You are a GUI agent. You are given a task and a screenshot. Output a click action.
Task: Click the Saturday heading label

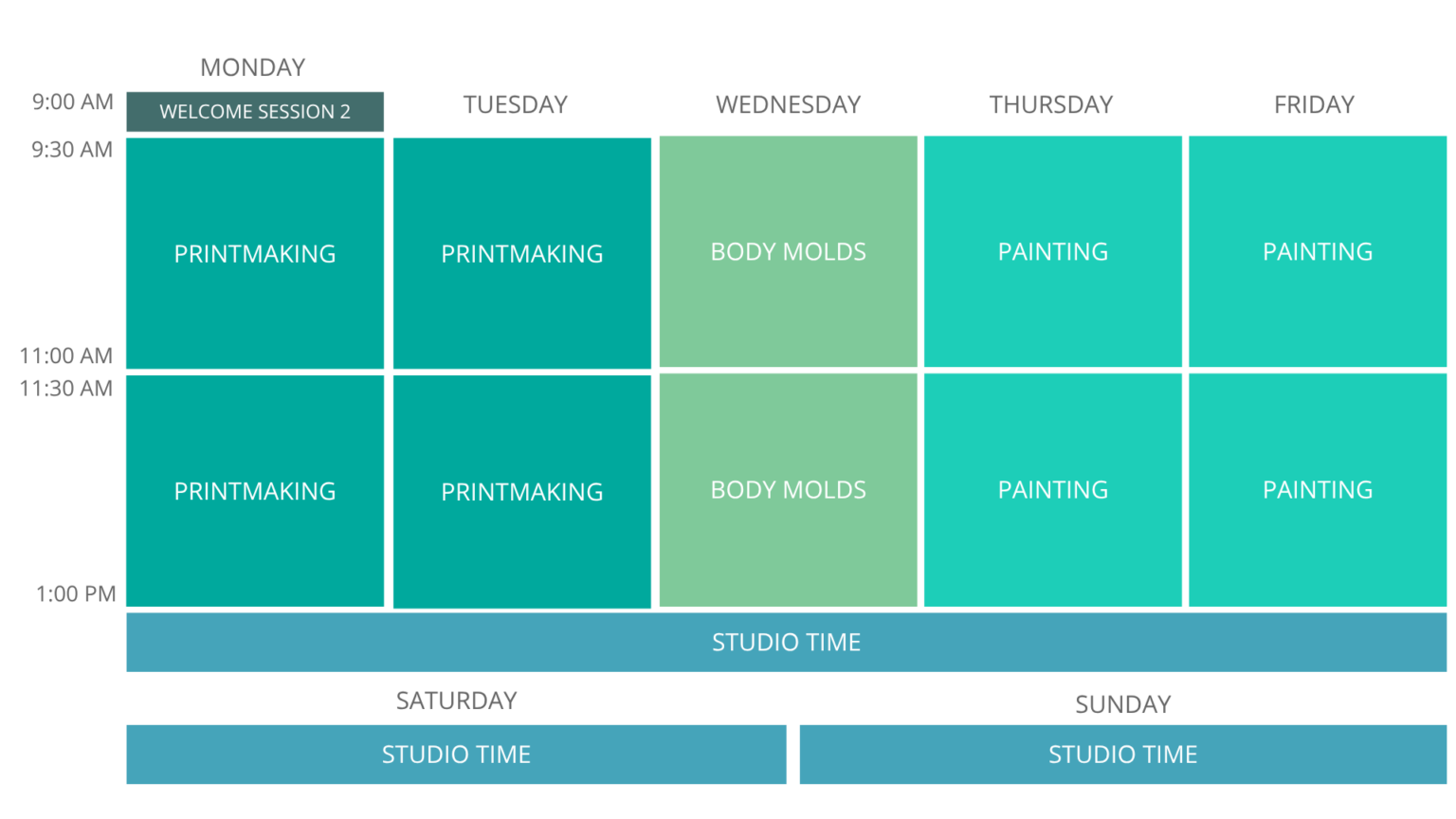[x=456, y=701]
